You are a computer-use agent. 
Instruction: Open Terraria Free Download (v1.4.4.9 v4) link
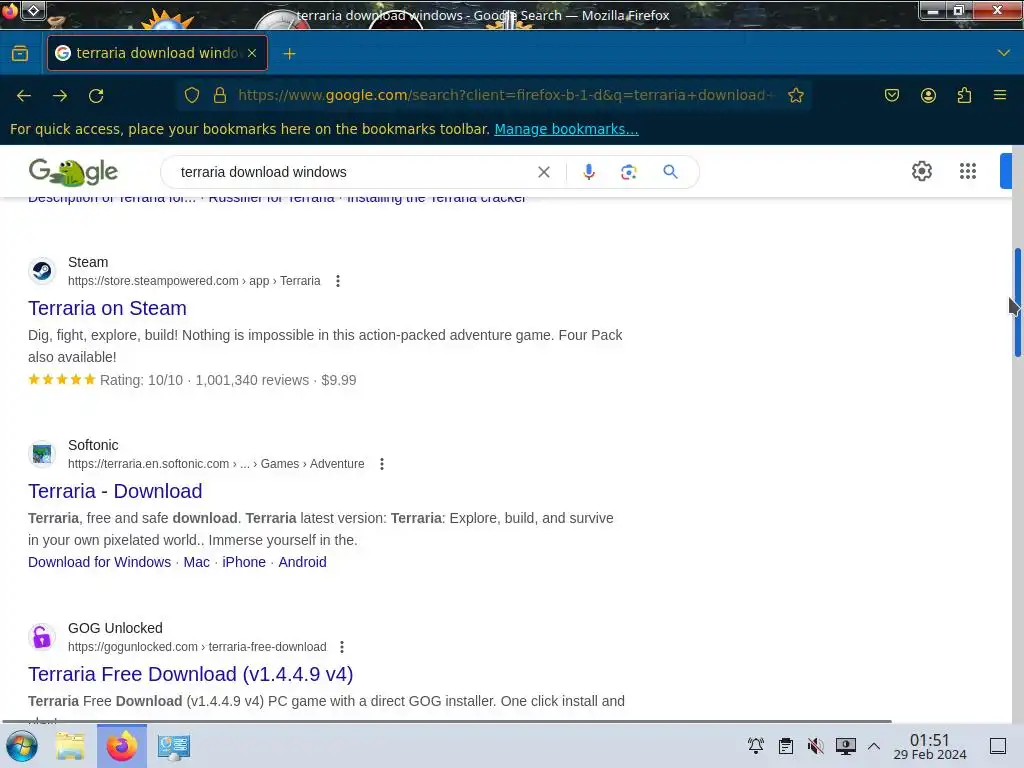(191, 674)
